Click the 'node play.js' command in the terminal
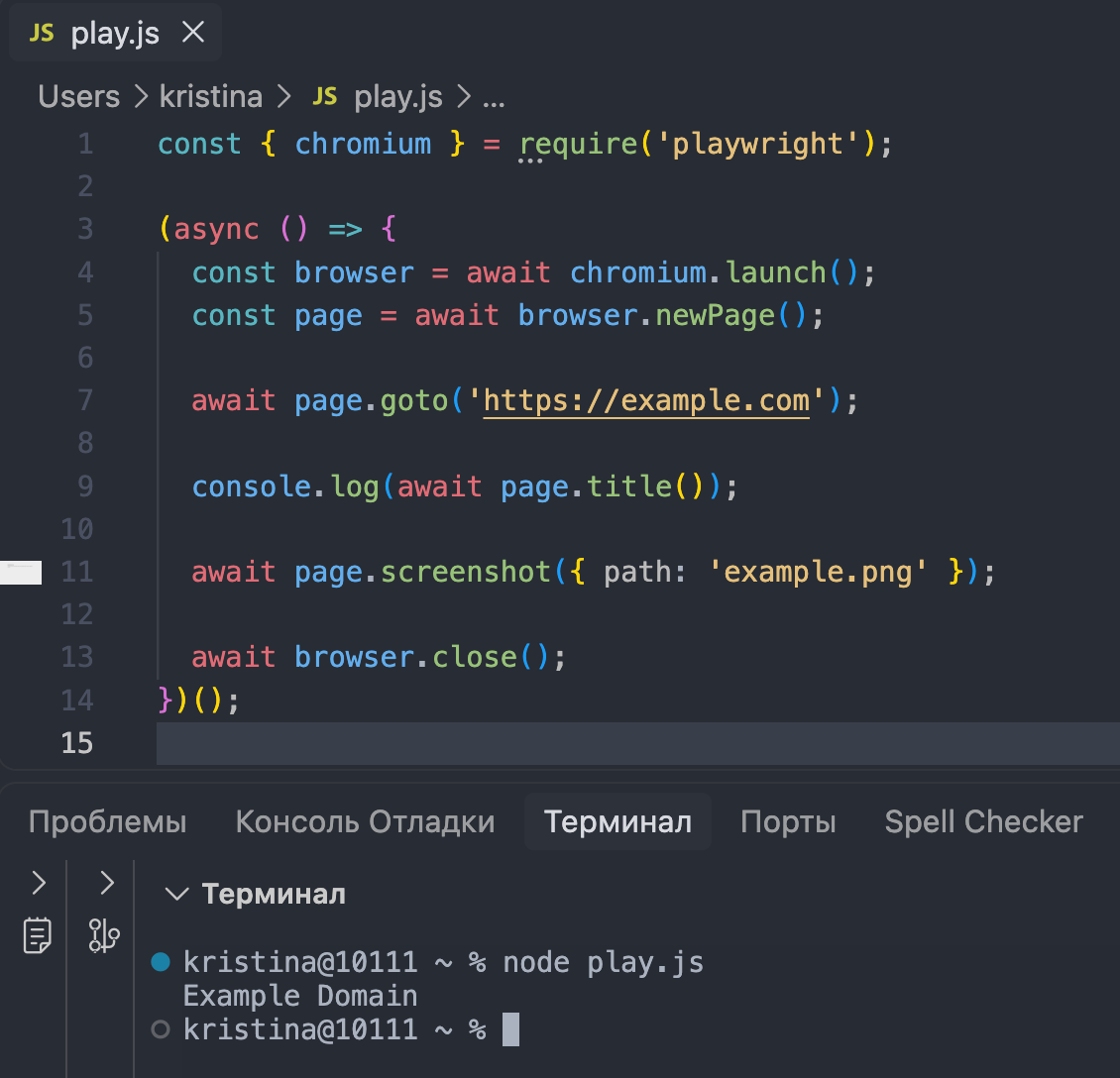The width and height of the screenshot is (1120, 1078). click(603, 962)
